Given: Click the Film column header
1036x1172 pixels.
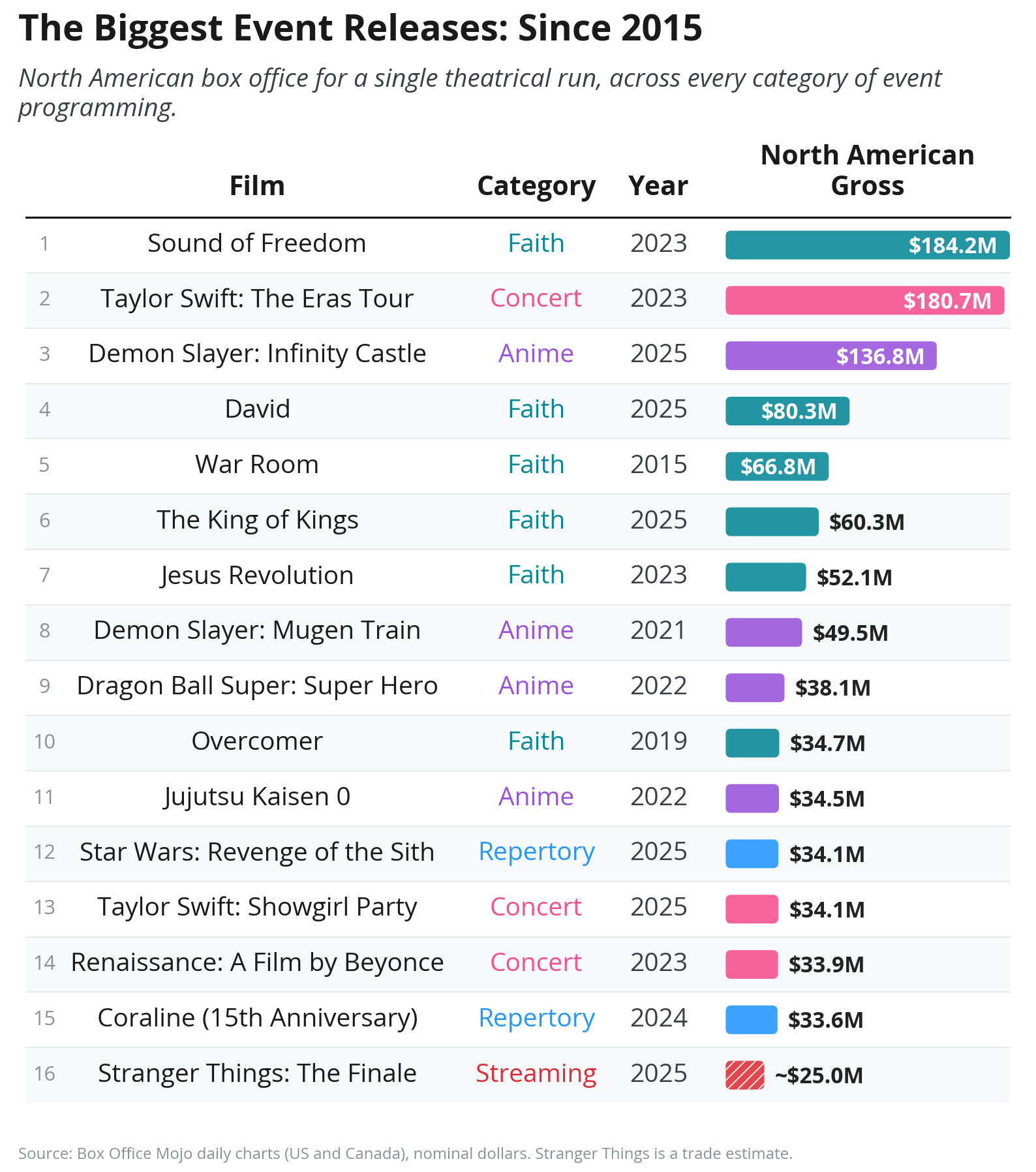Looking at the screenshot, I should click(257, 186).
